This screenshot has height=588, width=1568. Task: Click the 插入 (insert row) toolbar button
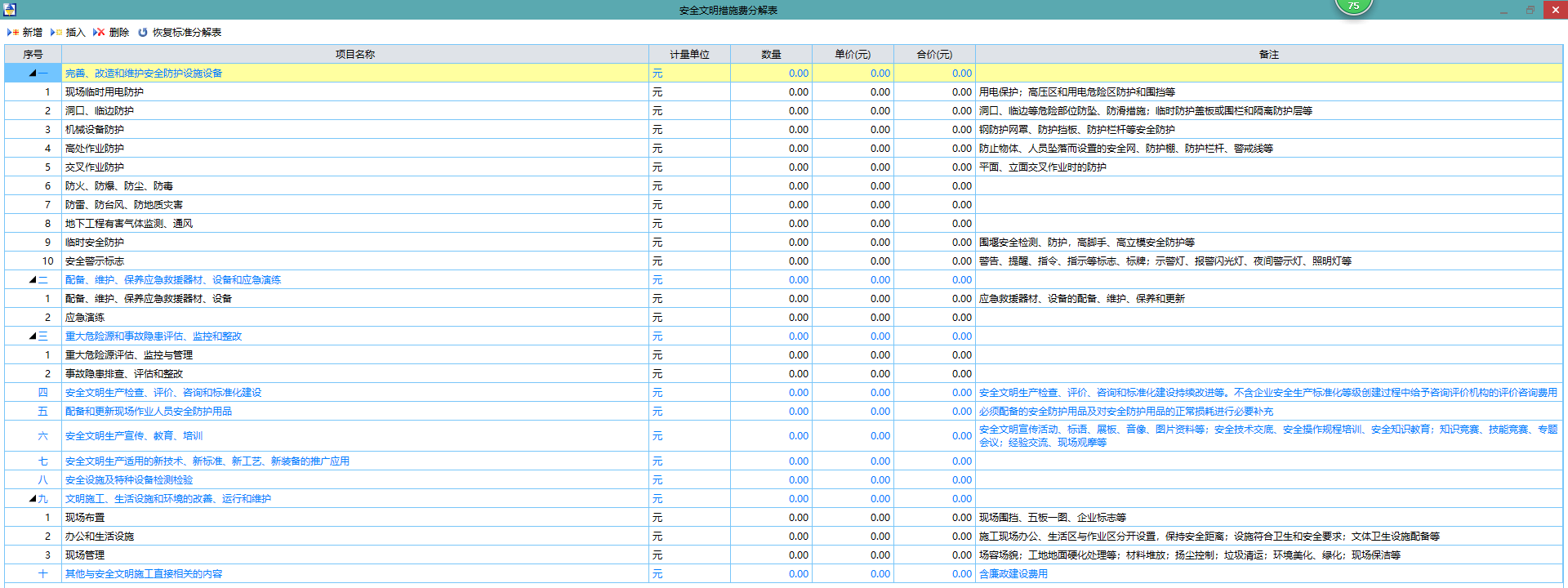[x=68, y=32]
